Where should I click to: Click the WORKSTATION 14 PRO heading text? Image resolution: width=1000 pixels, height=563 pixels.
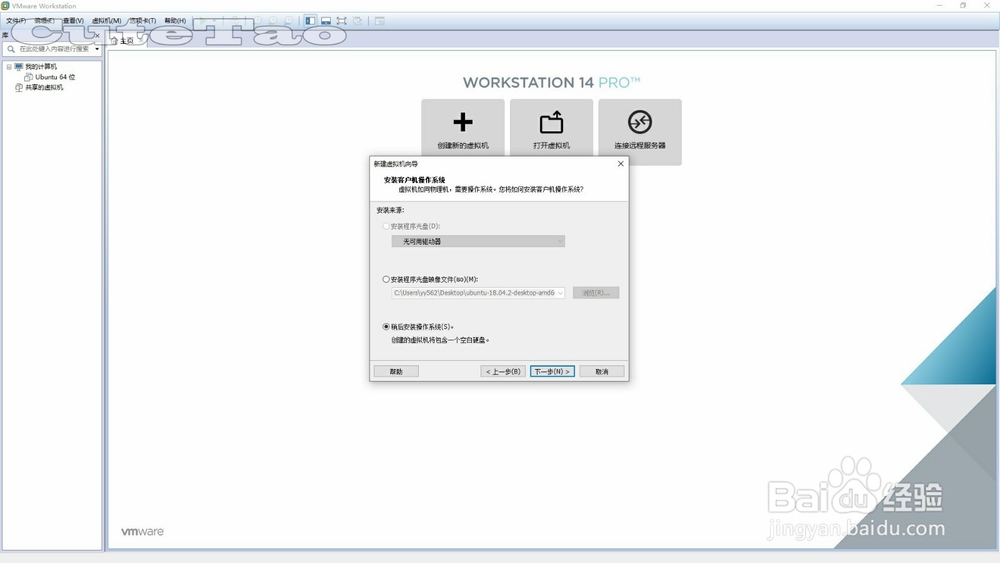[x=552, y=82]
